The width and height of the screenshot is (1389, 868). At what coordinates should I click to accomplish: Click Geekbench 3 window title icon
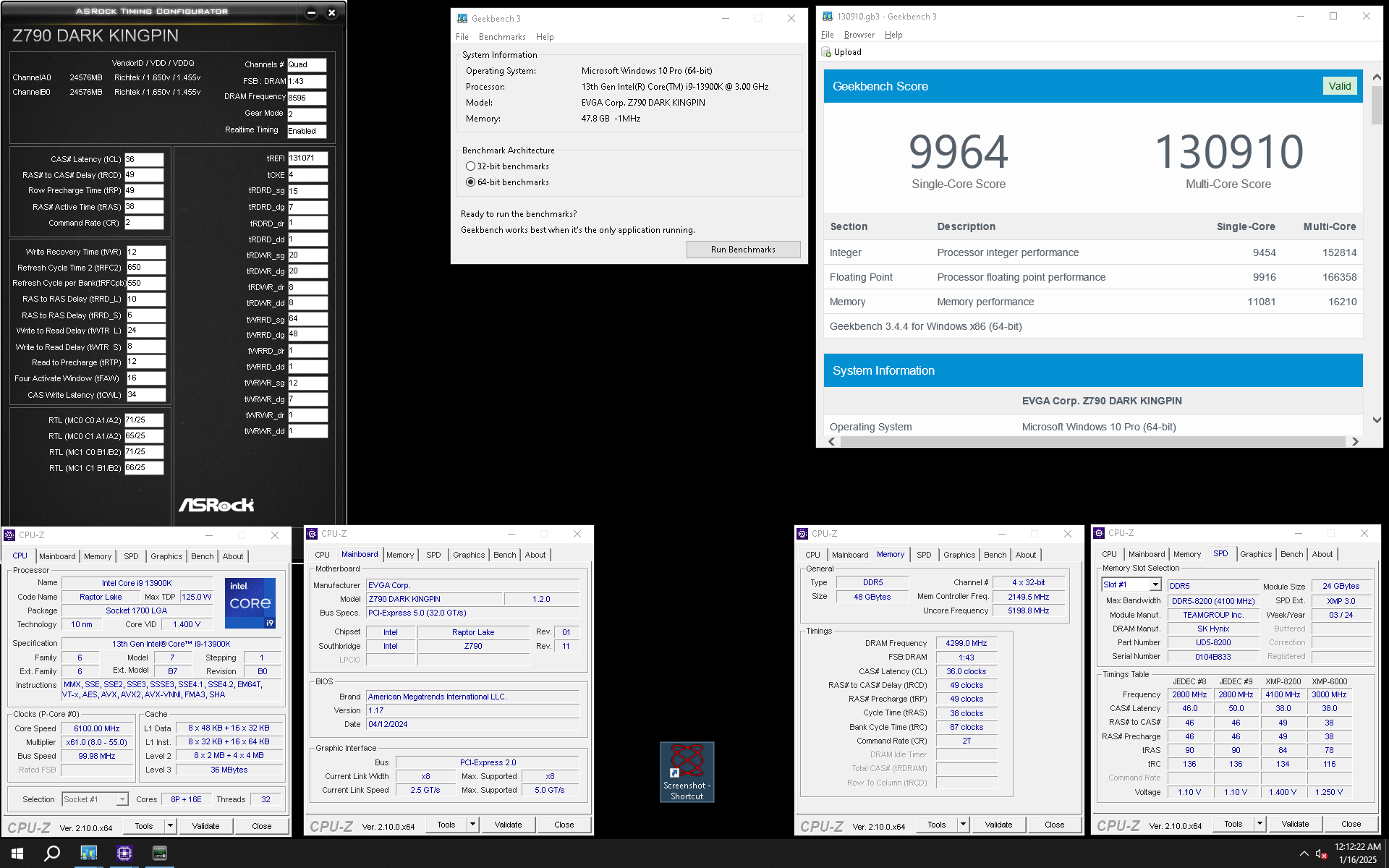click(462, 19)
